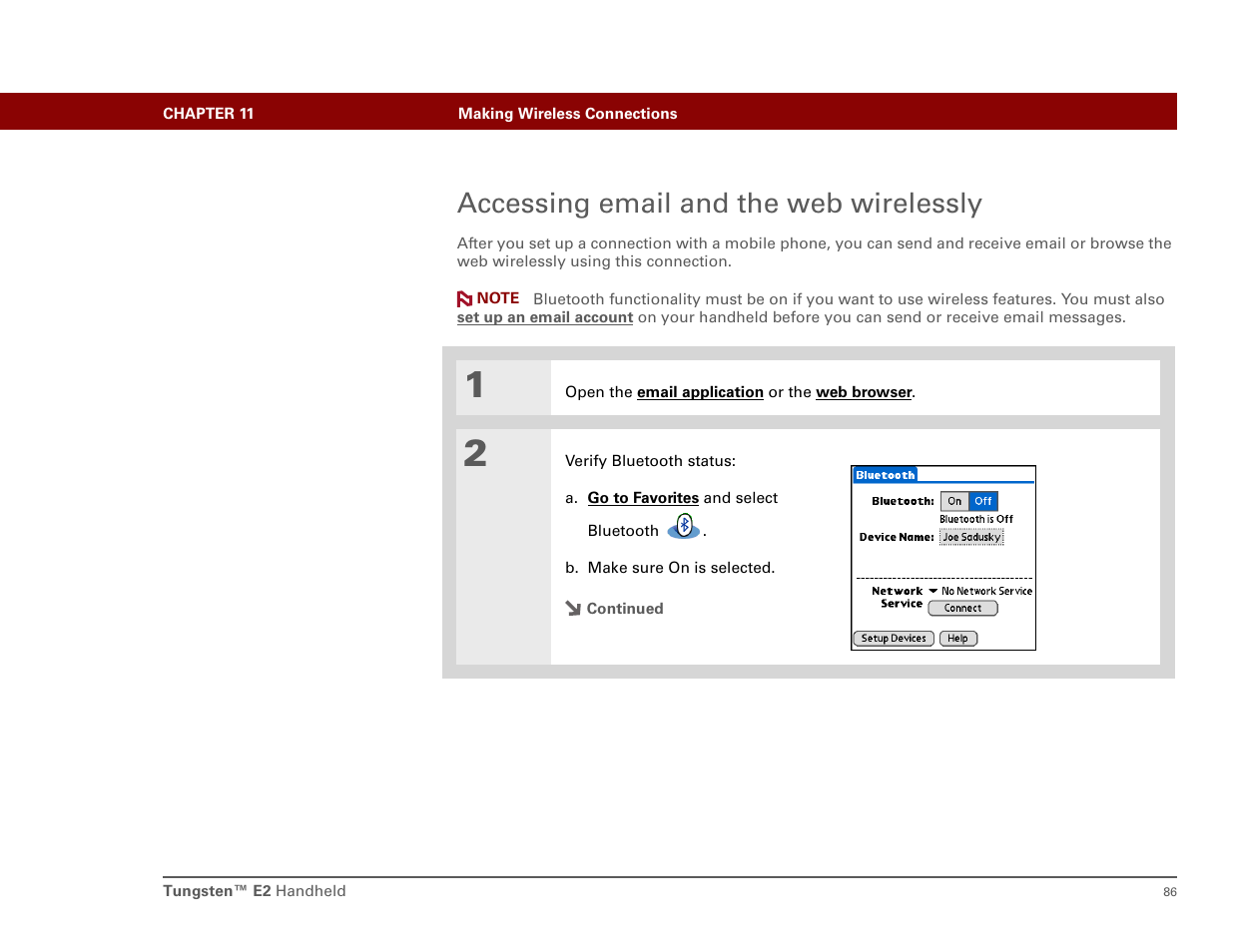Follow the 'Go to Favorites' link
Screen dimensions: 1233x952
point(643,498)
